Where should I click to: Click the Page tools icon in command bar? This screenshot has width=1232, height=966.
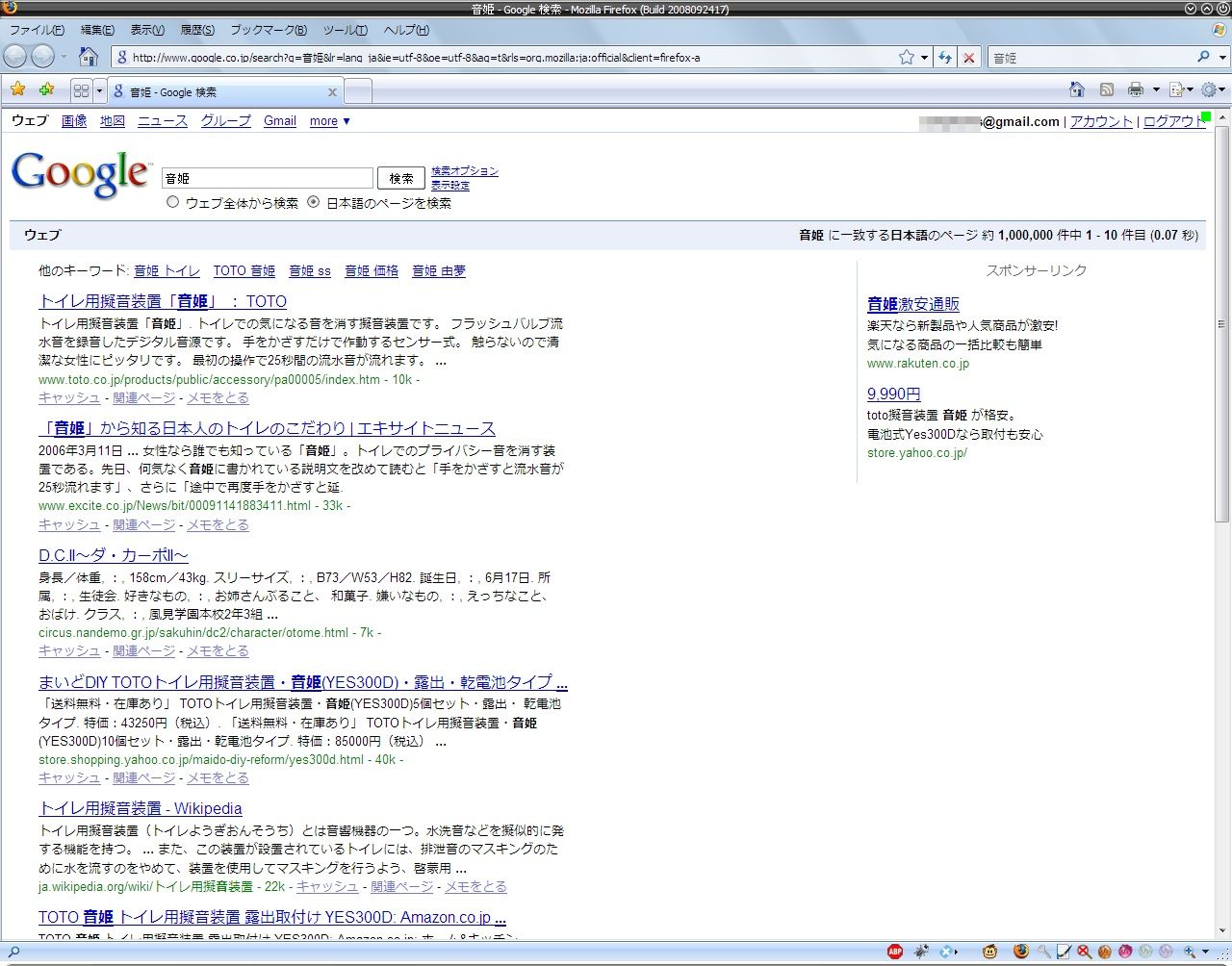(1176, 89)
